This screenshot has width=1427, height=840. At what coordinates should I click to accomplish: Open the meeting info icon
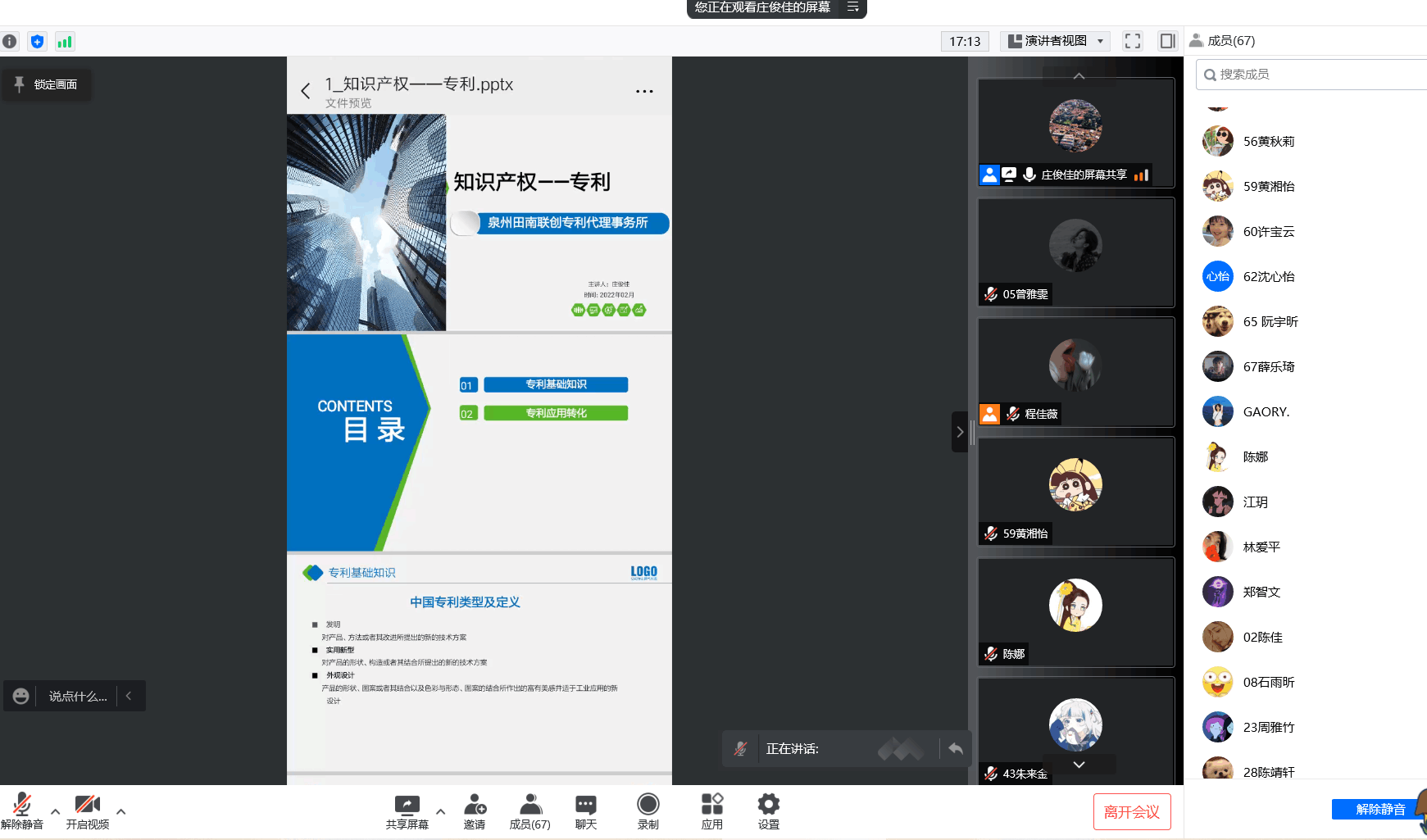click(x=10, y=41)
